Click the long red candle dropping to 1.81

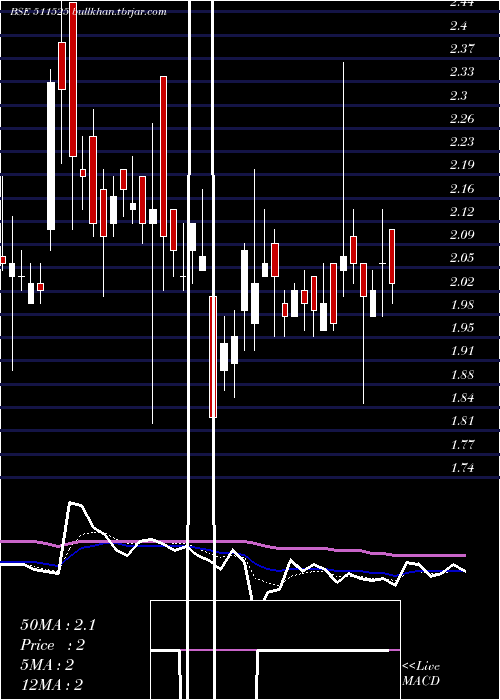click(213, 356)
